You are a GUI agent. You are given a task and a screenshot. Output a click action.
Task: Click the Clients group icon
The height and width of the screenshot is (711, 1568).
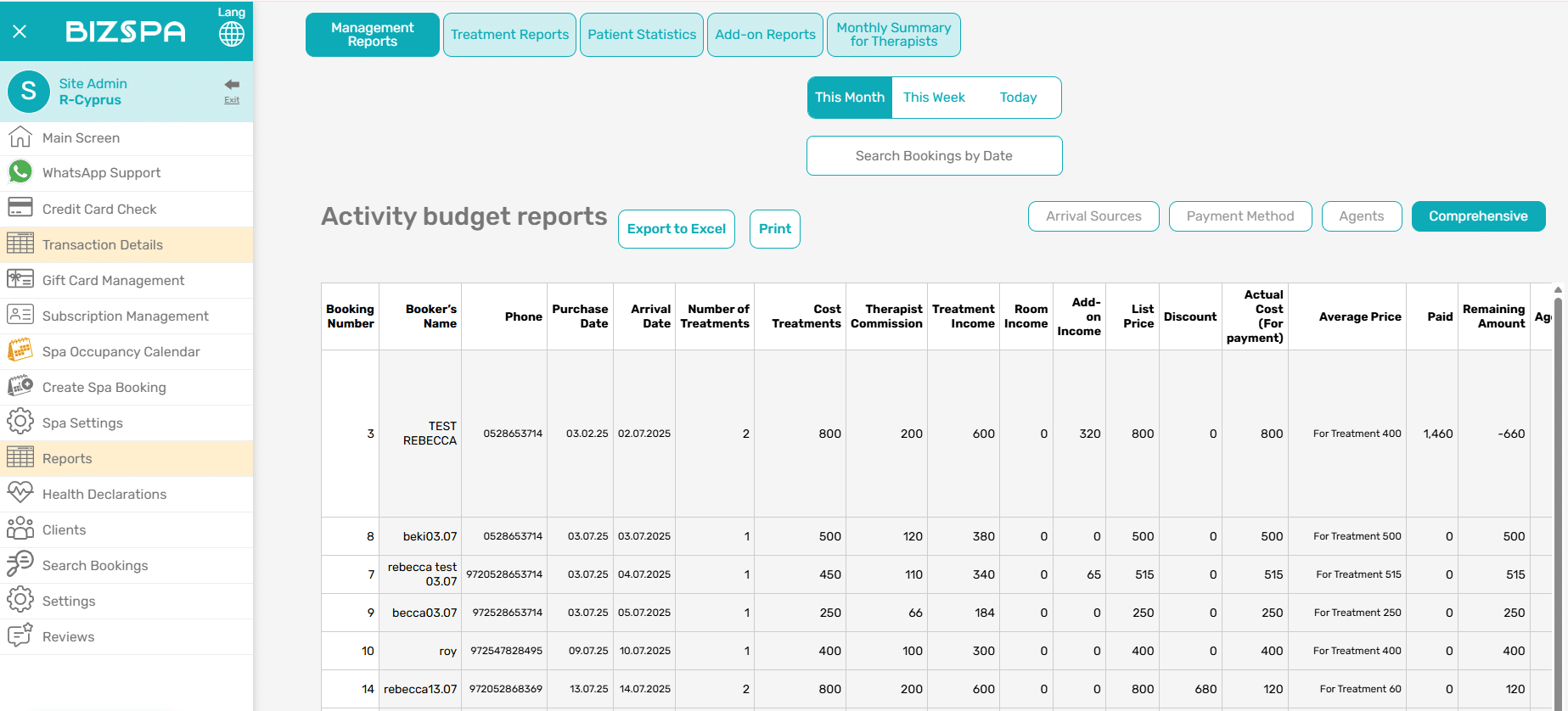[x=20, y=529]
